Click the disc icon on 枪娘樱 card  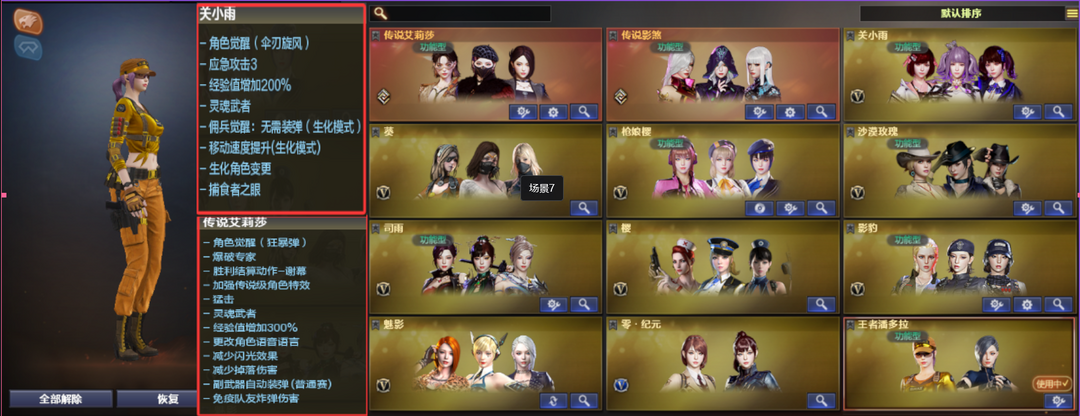coord(759,208)
